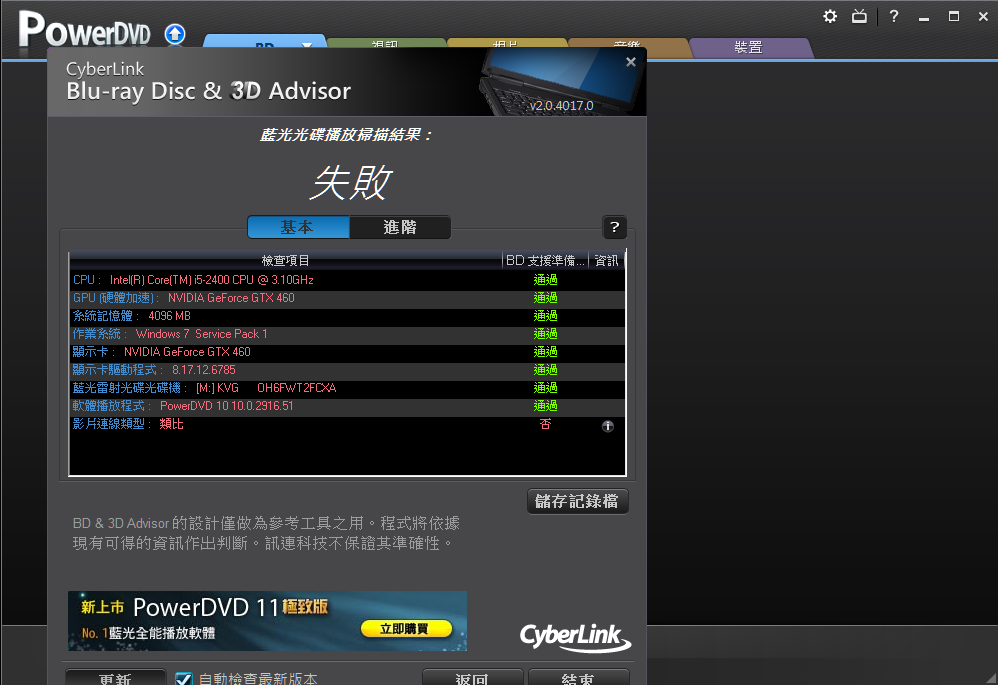
Task: Select the 影片連線類型 類比 row
Action: click(x=347, y=424)
